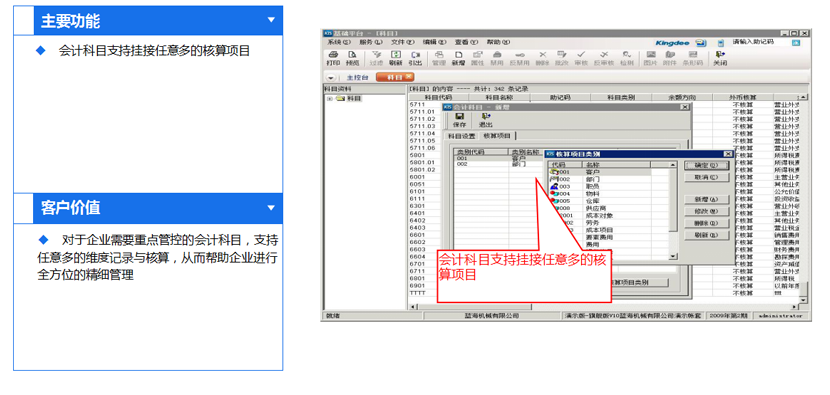The image size is (830, 395).
Task: Close the module with the 关闭 toolbar icon
Action: coord(719,58)
